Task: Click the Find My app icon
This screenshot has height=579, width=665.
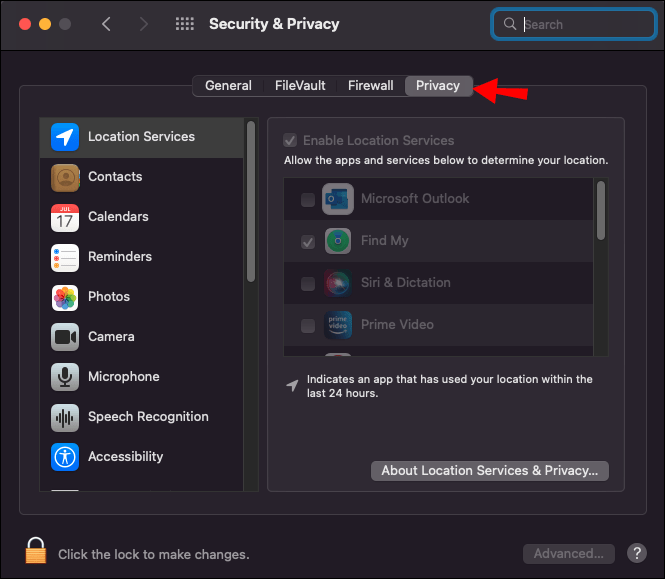Action: (338, 241)
